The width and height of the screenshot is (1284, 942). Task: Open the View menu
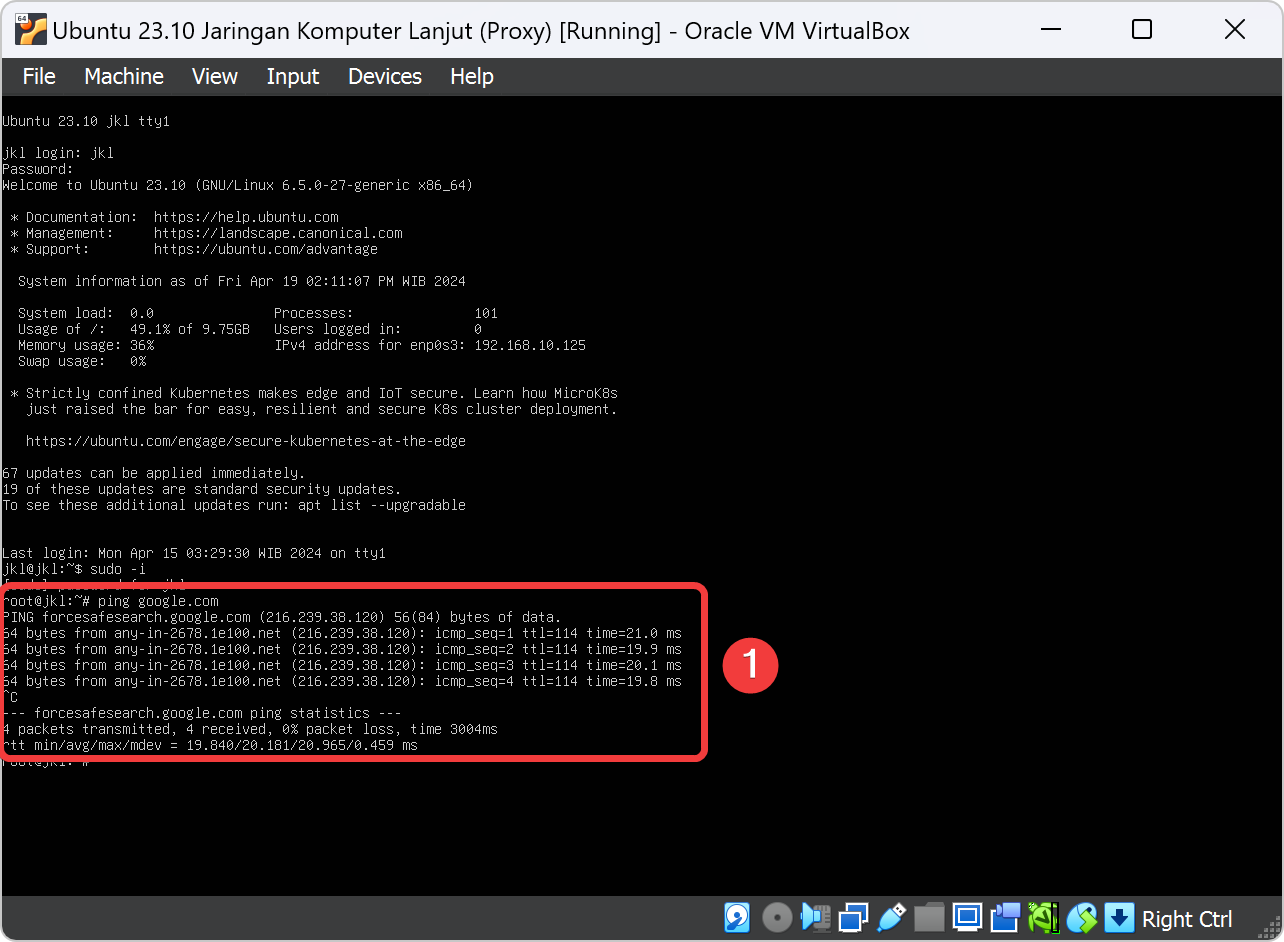[x=215, y=76]
